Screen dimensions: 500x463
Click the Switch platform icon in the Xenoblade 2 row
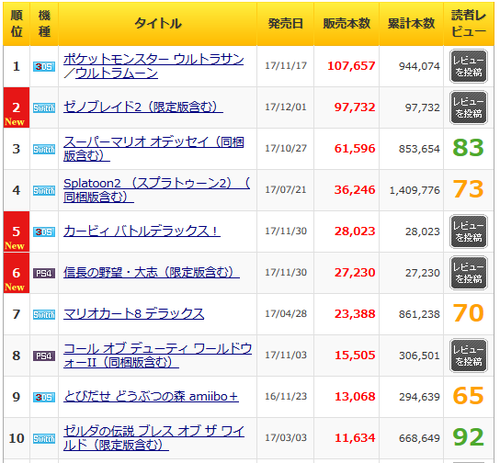44,108
